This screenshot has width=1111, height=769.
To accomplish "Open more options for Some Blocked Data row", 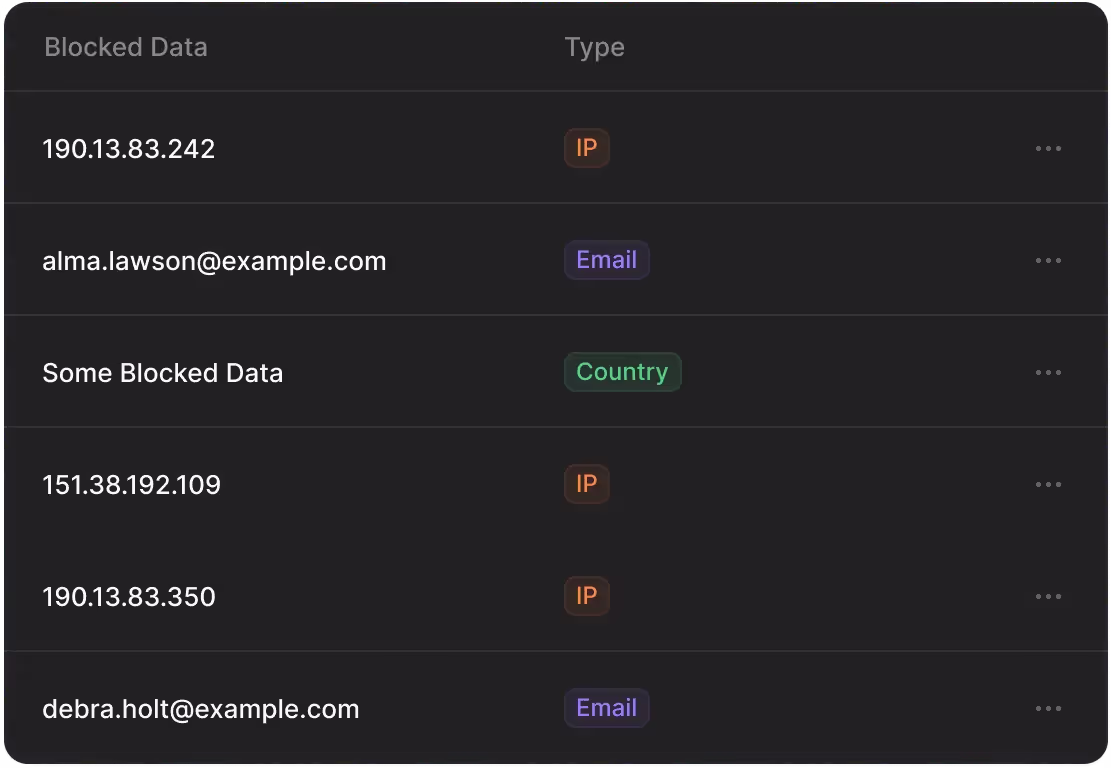I will 1048,373.
